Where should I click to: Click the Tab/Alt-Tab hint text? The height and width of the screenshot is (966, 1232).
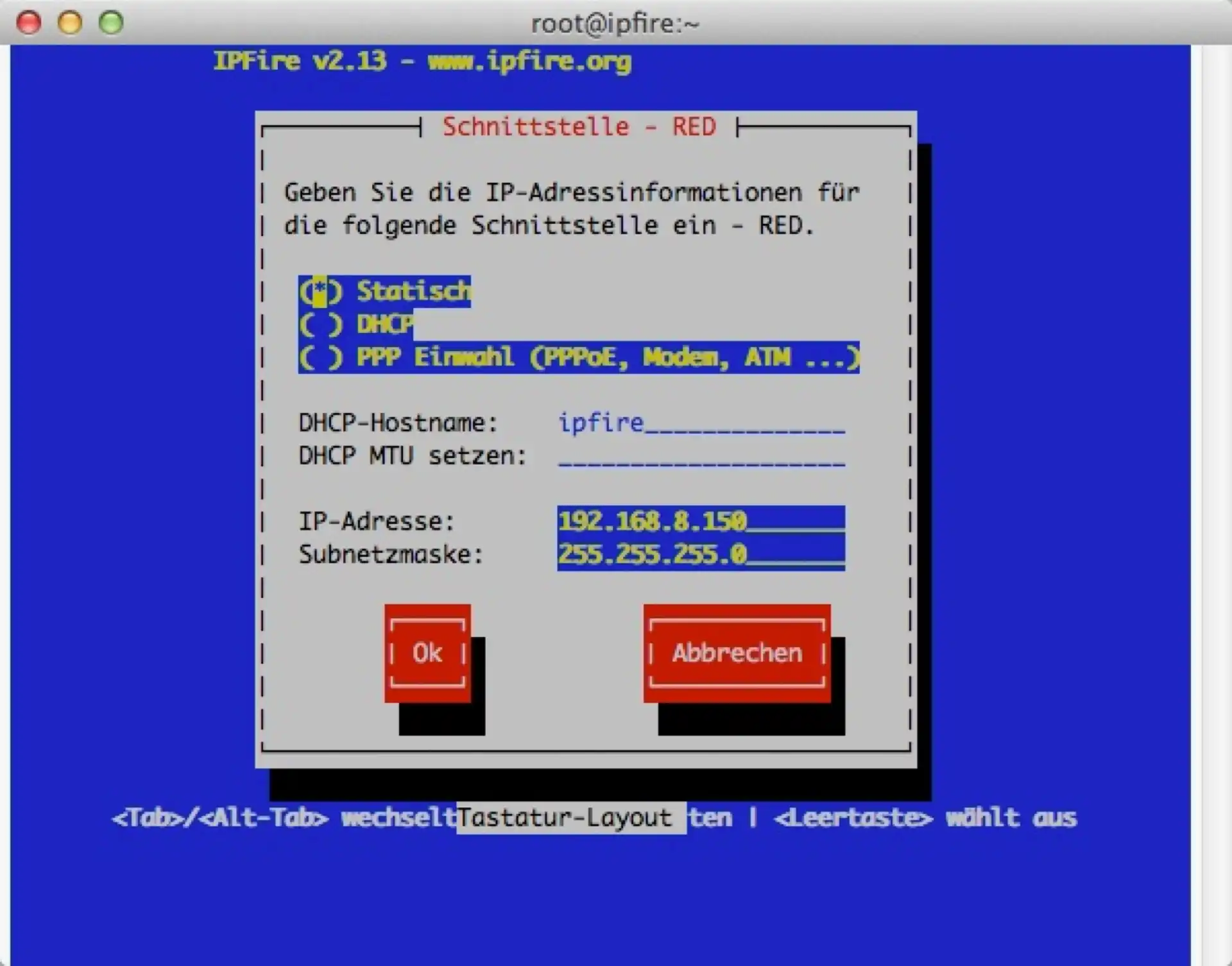tap(220, 818)
